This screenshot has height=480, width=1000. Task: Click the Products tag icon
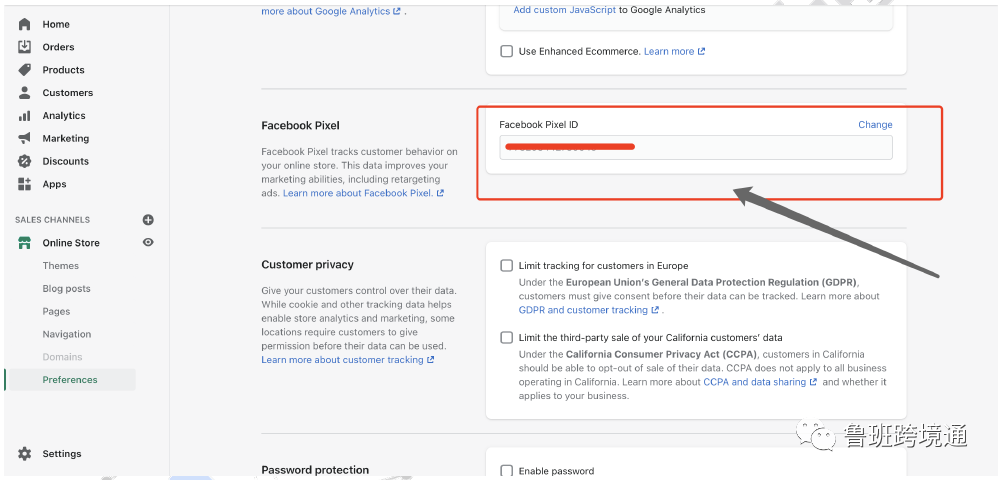25,70
